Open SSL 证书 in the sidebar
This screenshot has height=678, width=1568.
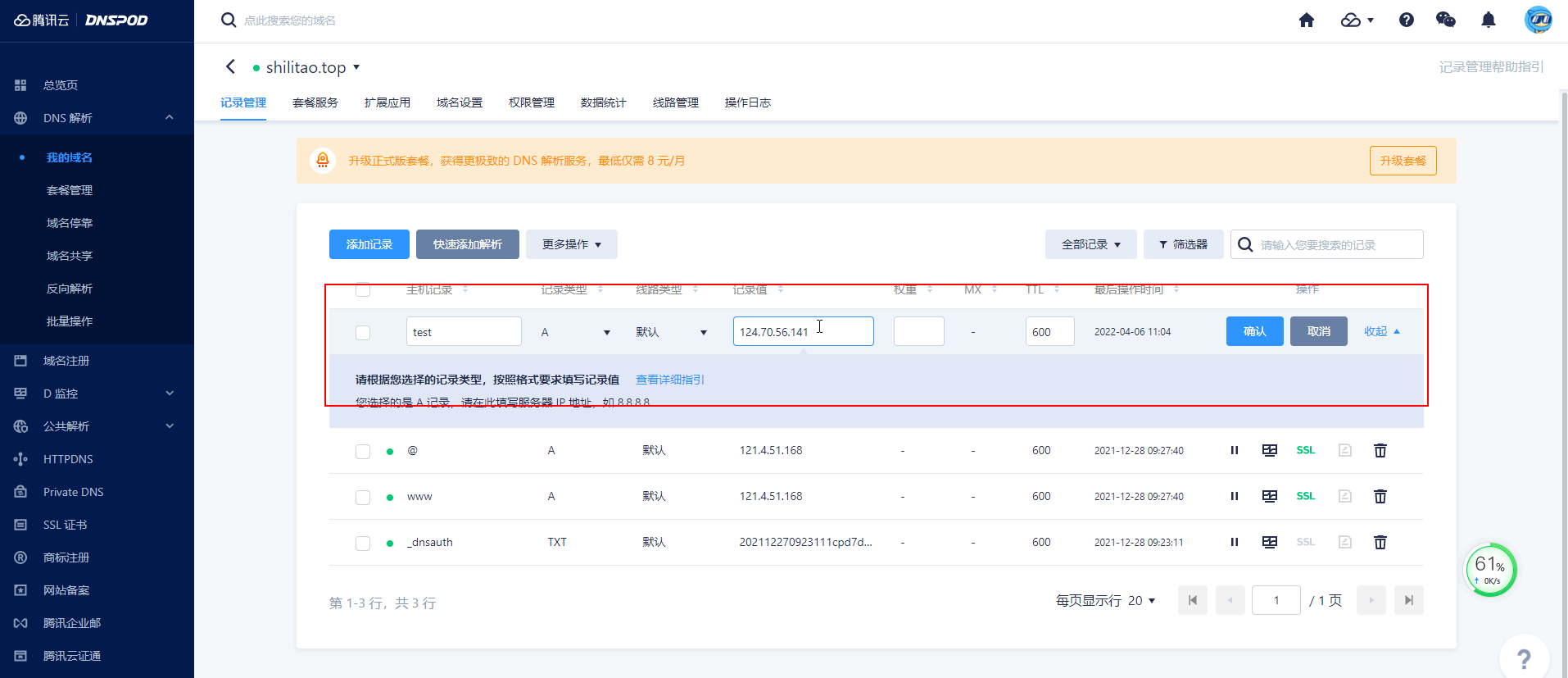pyautogui.click(x=65, y=525)
